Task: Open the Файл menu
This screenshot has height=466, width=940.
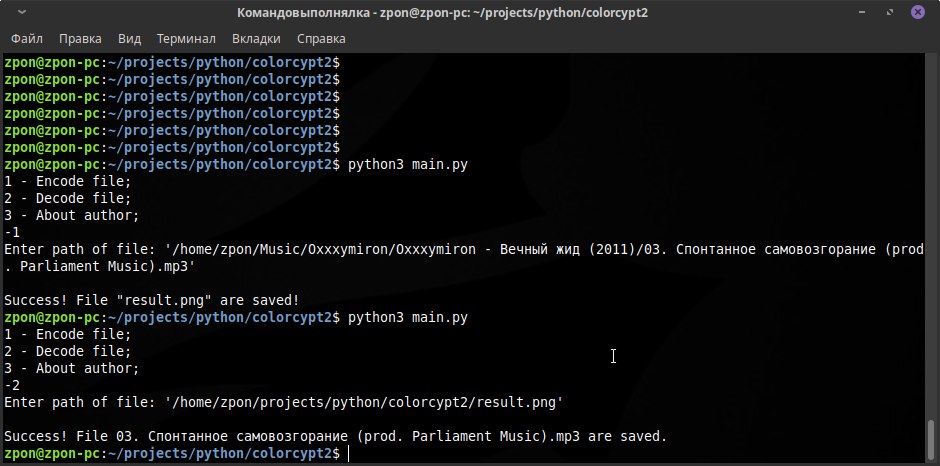Action: pos(27,38)
